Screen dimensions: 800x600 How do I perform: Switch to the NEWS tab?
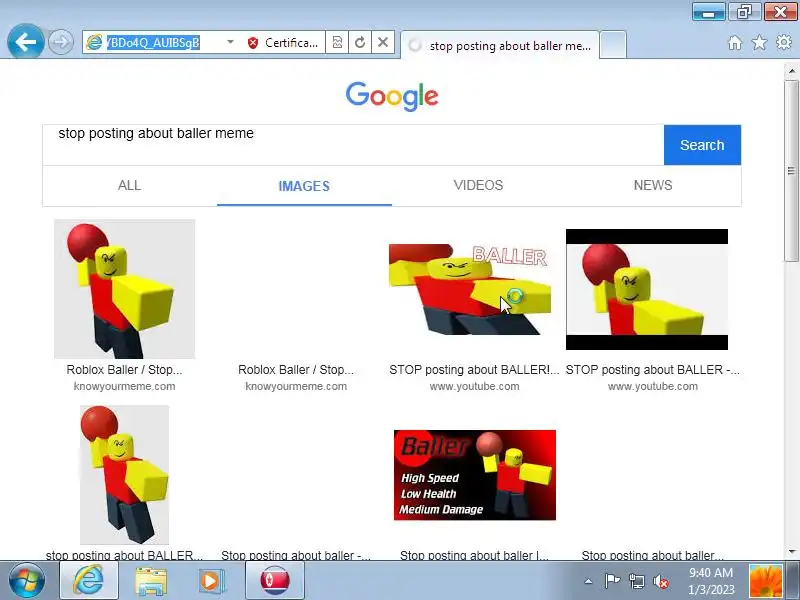click(x=653, y=185)
